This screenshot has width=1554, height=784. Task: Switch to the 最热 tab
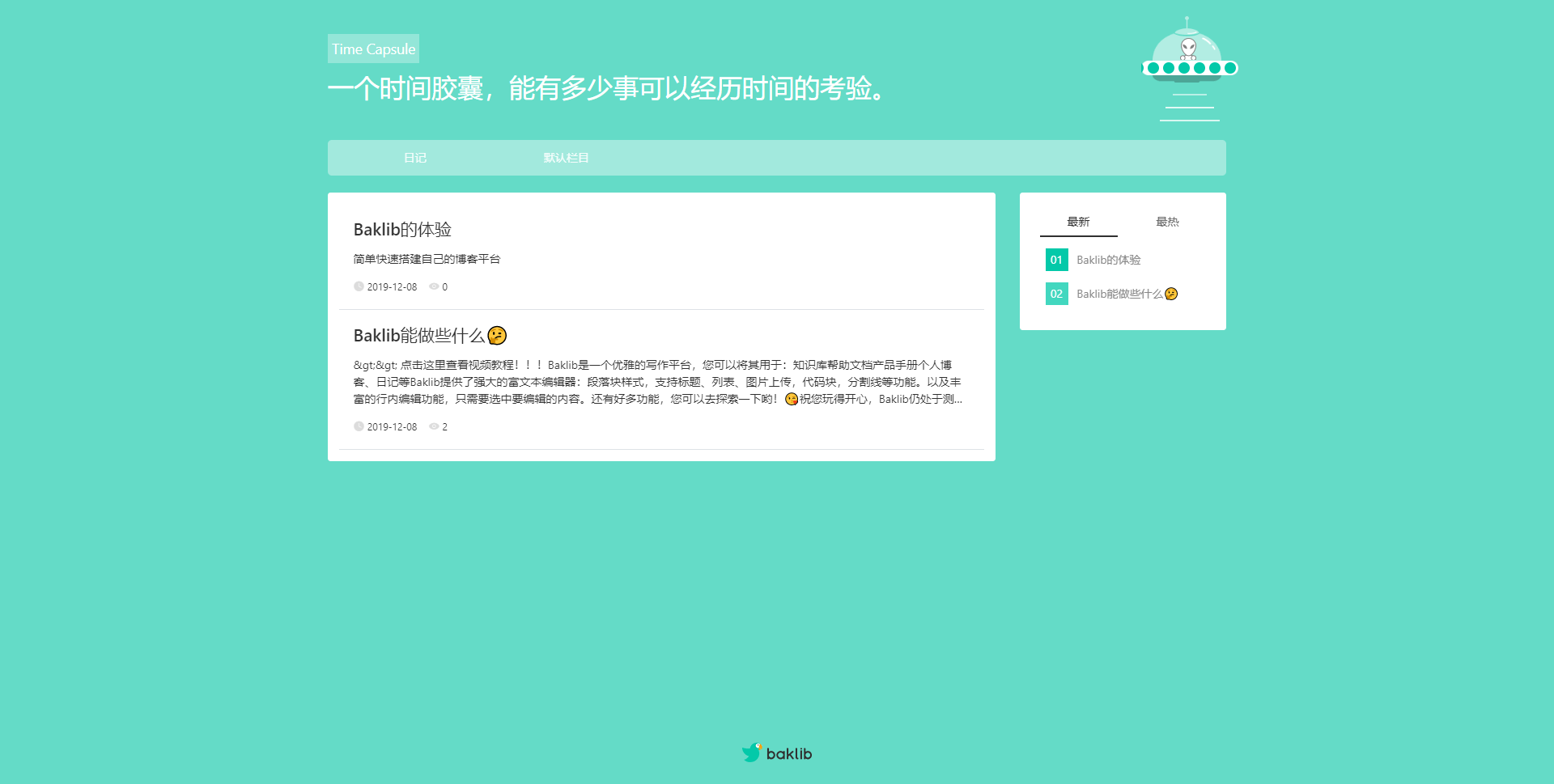tap(1167, 222)
